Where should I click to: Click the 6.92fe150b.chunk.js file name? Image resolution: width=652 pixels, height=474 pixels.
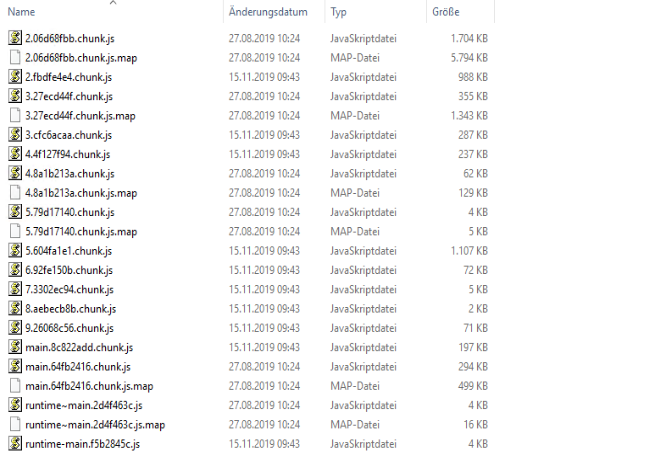tap(69, 270)
